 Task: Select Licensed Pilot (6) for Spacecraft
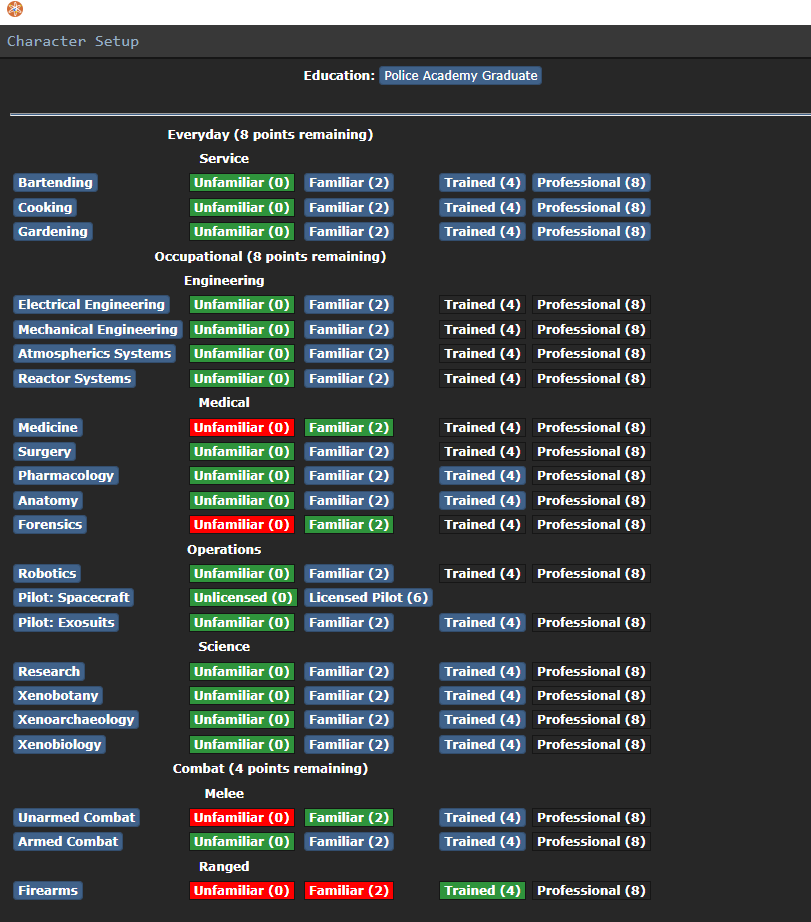(368, 598)
